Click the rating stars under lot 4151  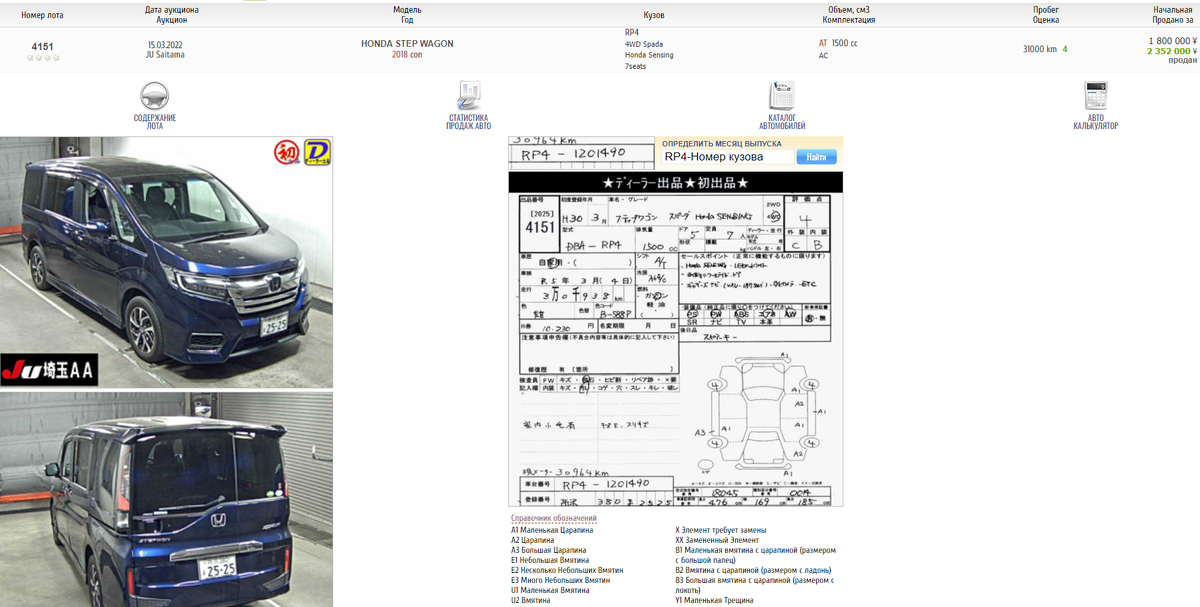point(42,58)
